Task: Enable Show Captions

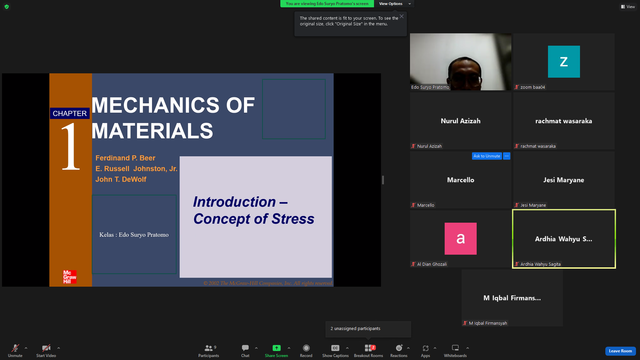Action: pos(335,350)
